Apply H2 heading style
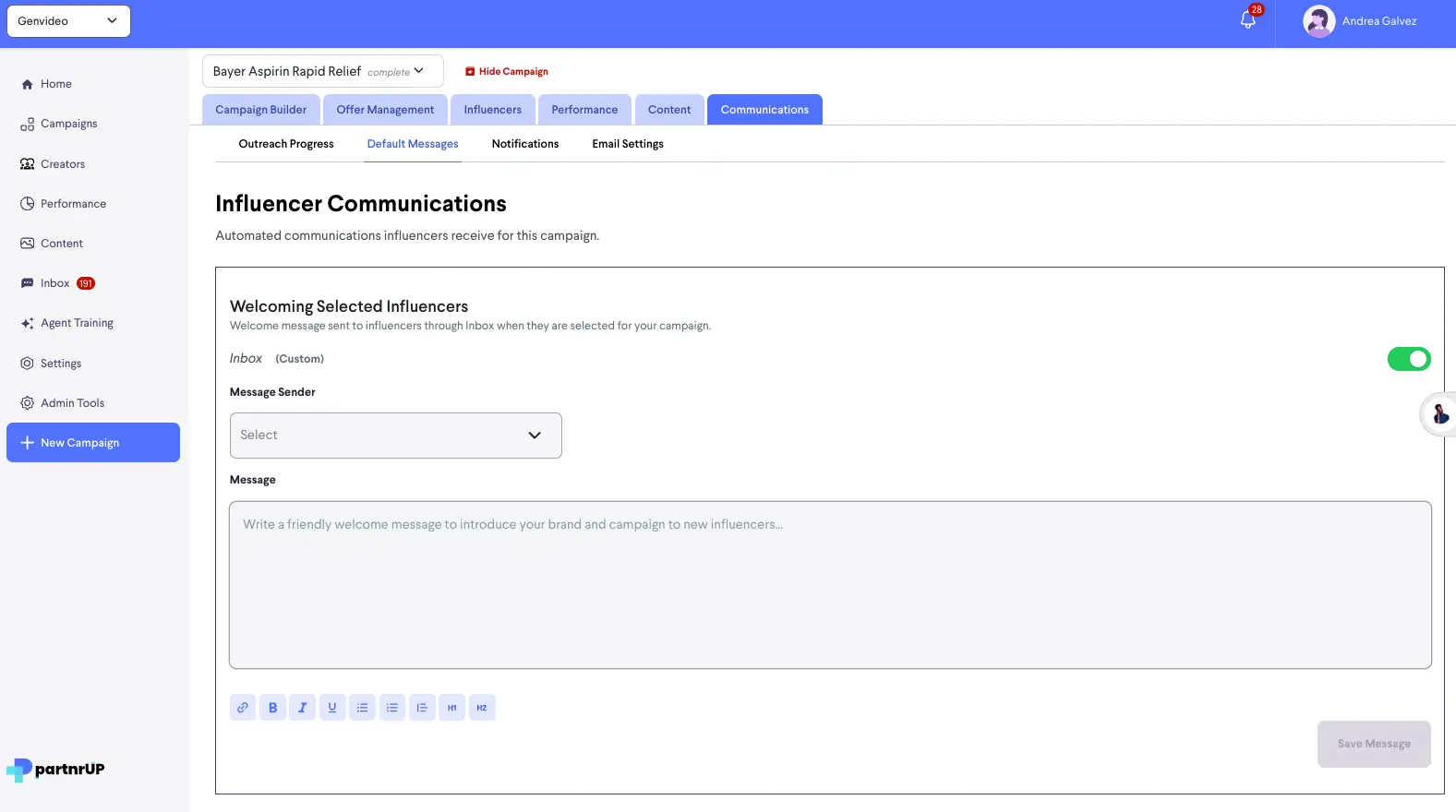Screen dimensions: 1456x812 point(482,708)
